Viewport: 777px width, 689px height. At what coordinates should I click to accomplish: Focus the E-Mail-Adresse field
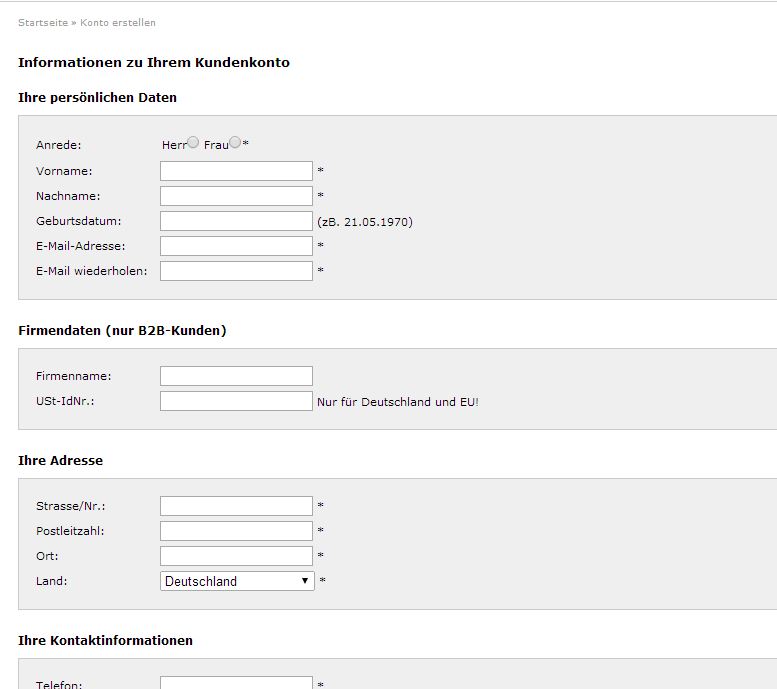236,246
